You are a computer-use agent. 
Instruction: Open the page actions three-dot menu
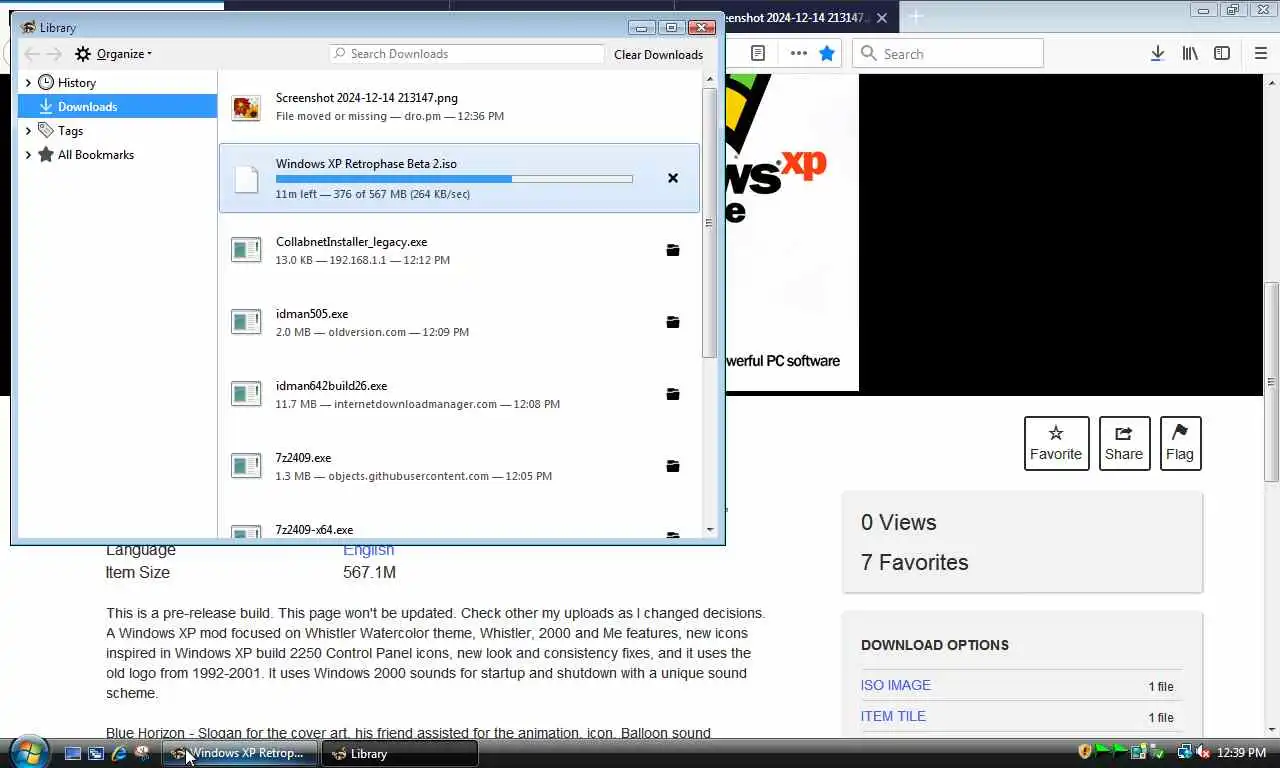tap(798, 54)
